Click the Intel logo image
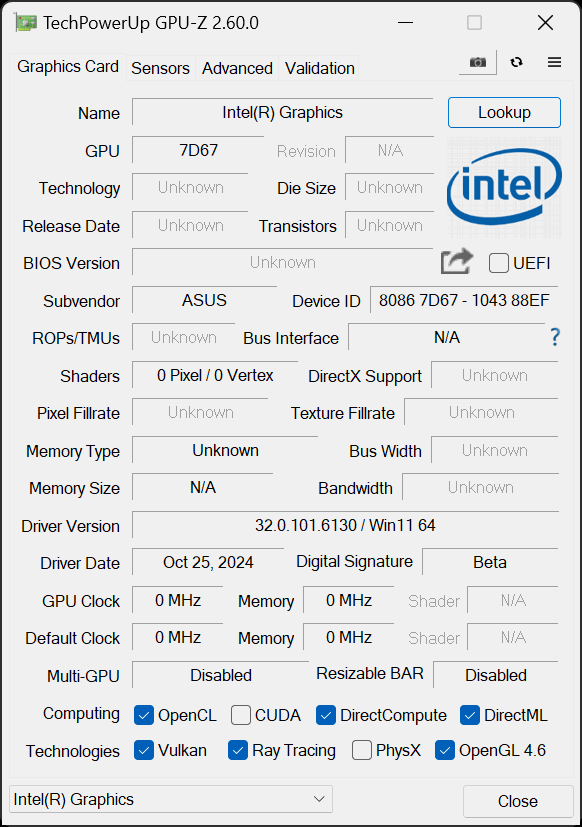Viewport: 582px width, 827px height. click(504, 188)
